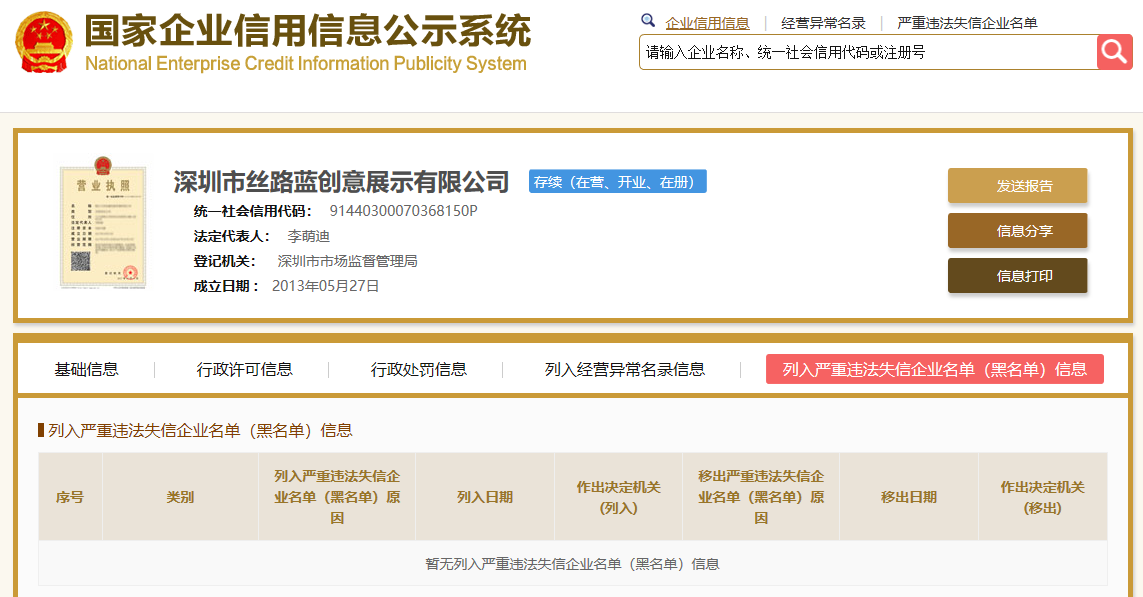Click company name 深圳市丝路蓝创意展示有限公司
Viewport: 1143px width, 597px height.
341,182
